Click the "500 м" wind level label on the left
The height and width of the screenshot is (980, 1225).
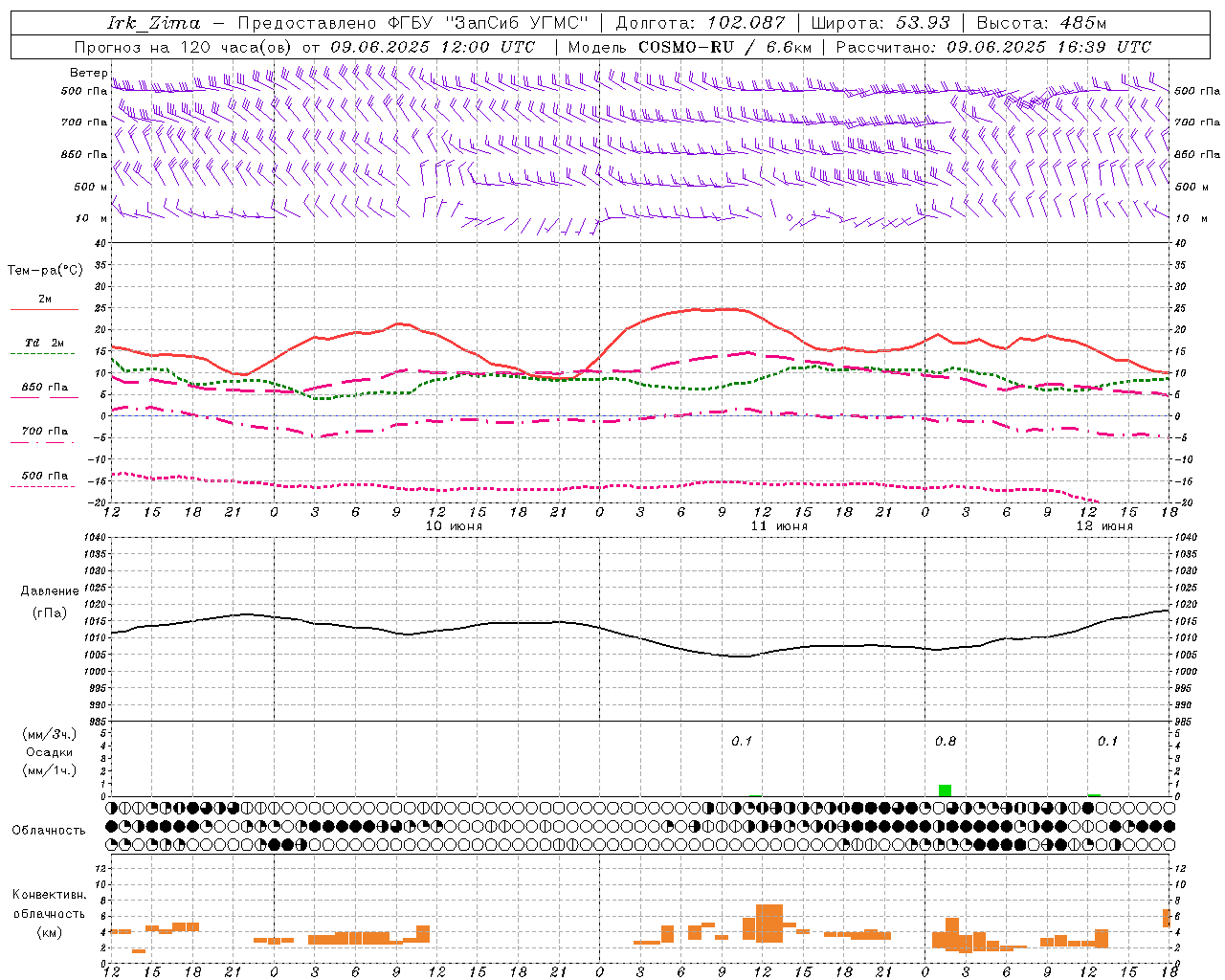coord(91,187)
